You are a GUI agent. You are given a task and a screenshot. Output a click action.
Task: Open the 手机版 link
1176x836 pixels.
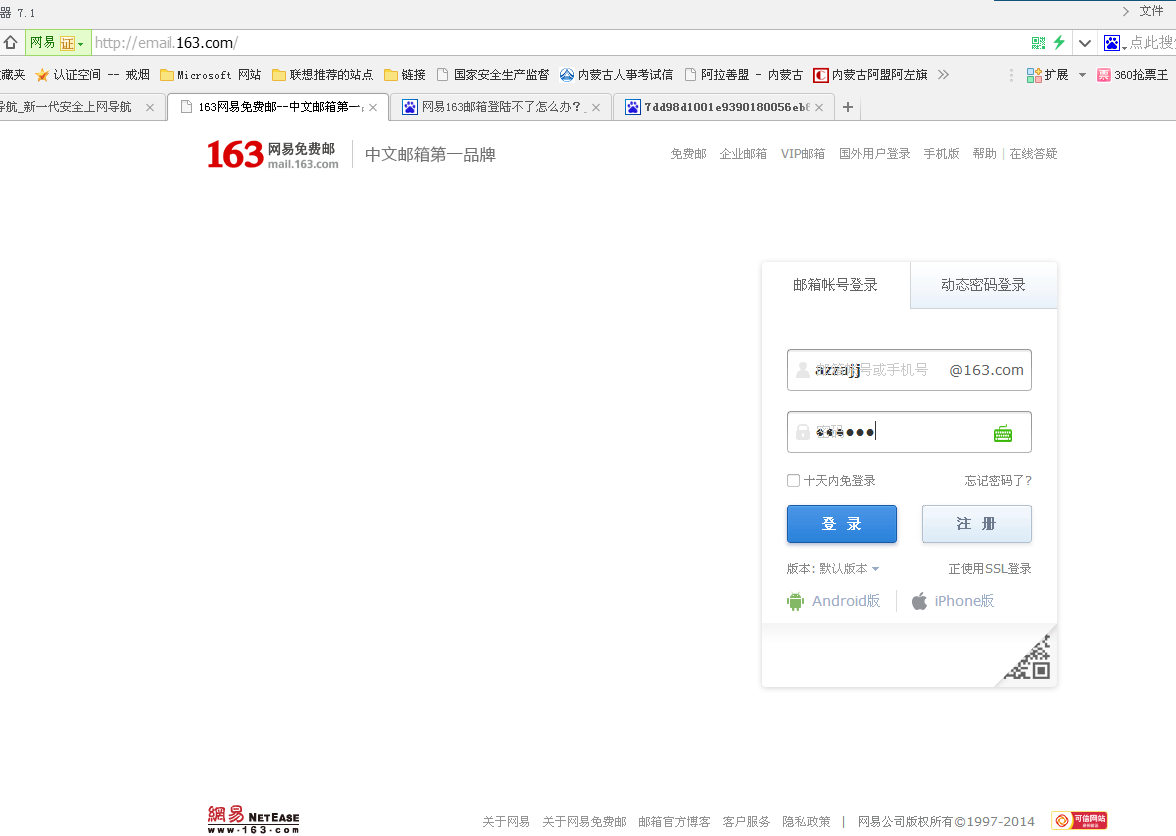(x=941, y=154)
